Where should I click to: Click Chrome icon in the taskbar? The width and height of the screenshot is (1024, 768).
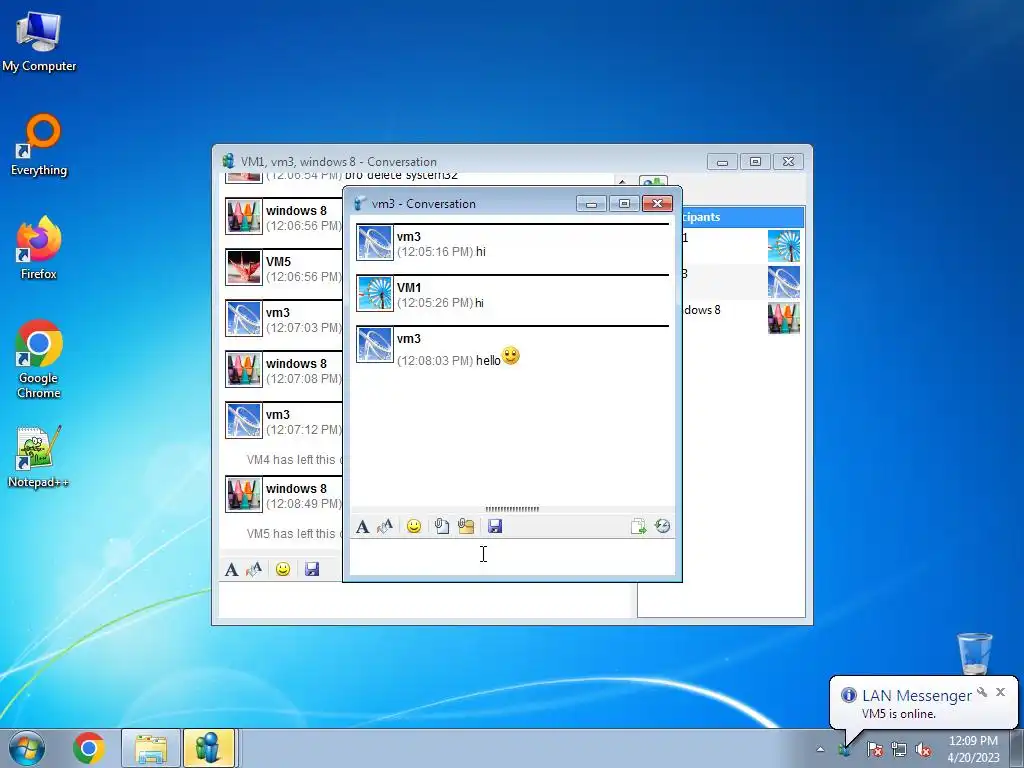(89, 748)
